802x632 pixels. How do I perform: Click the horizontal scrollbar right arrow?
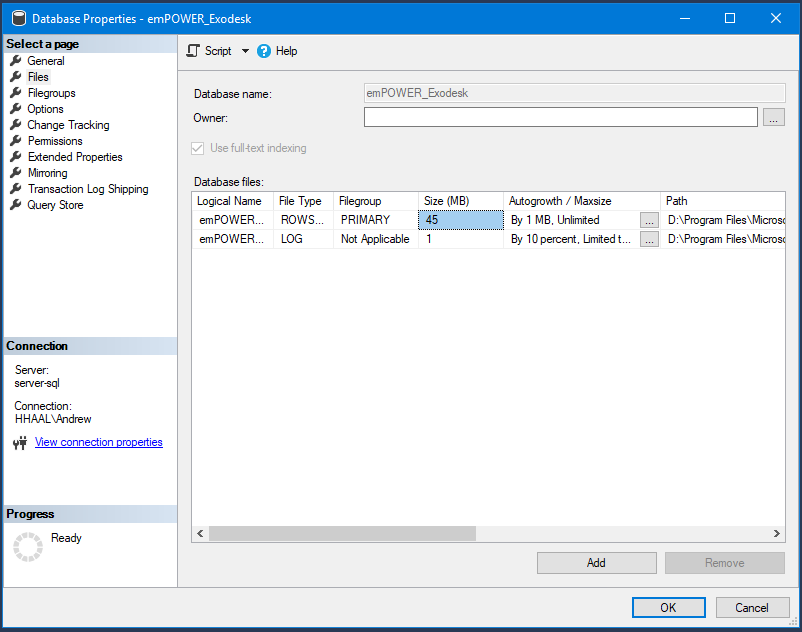tap(777, 533)
